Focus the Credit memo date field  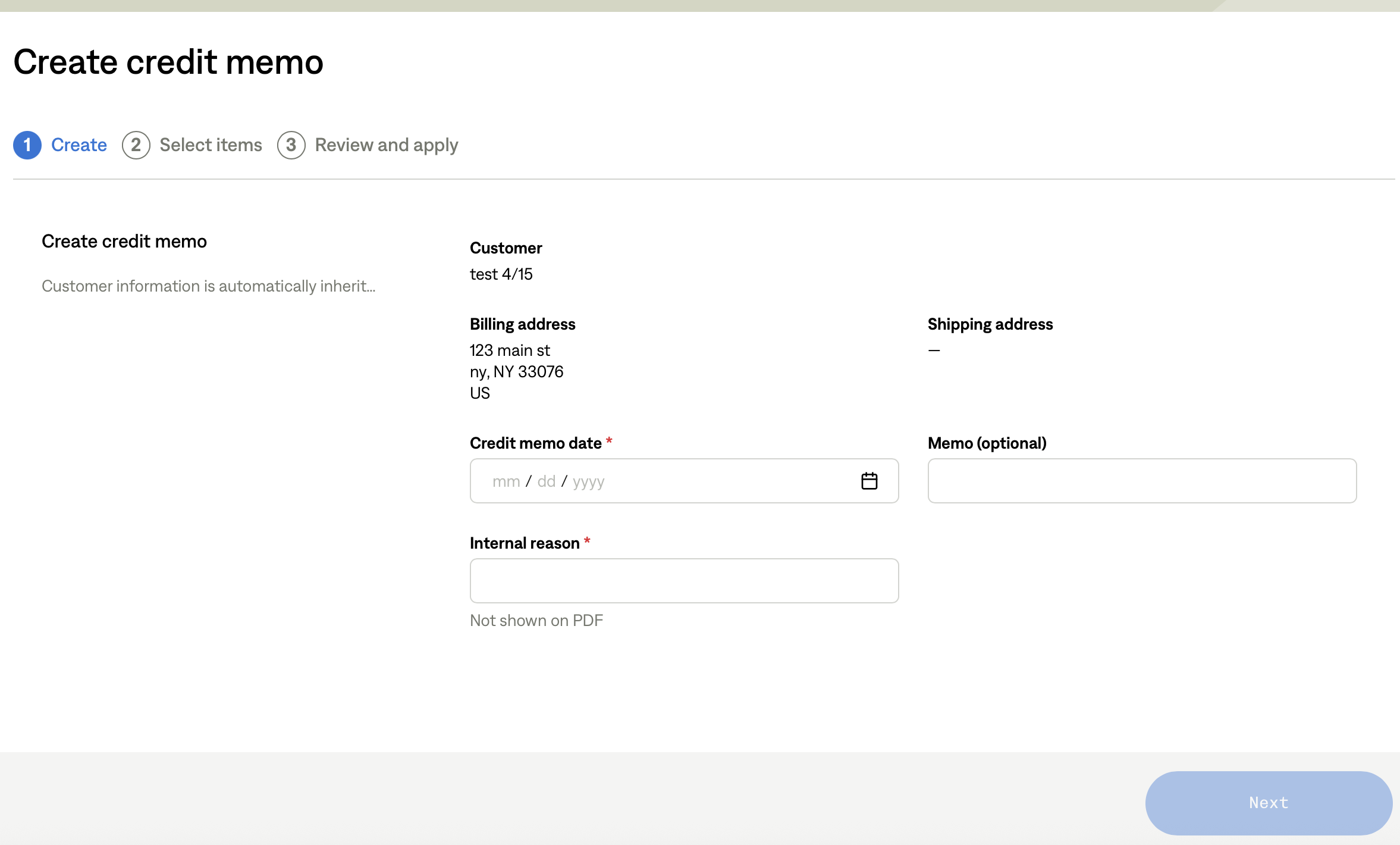714,481
